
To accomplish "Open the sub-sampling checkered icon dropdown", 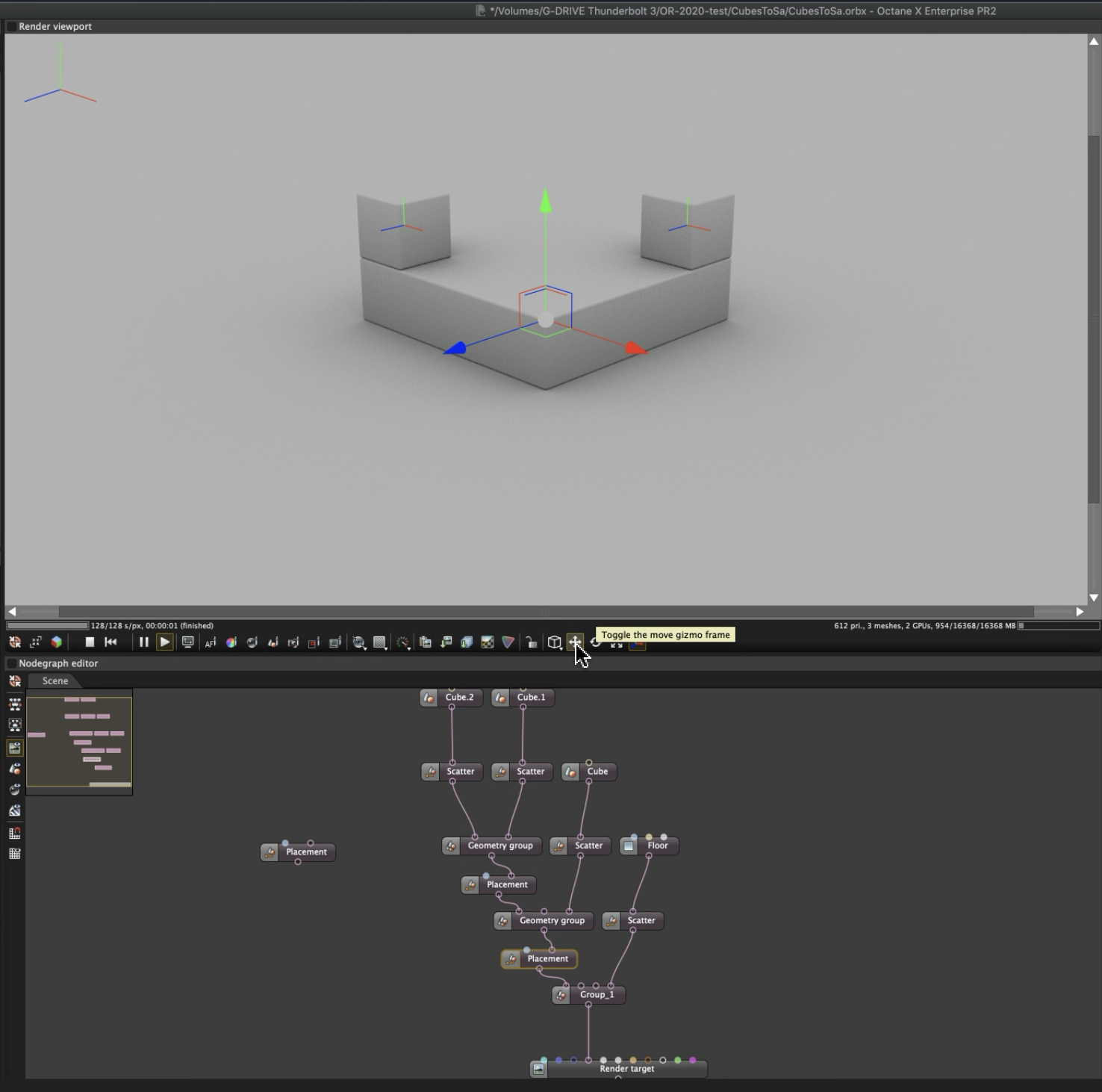I will point(380,642).
